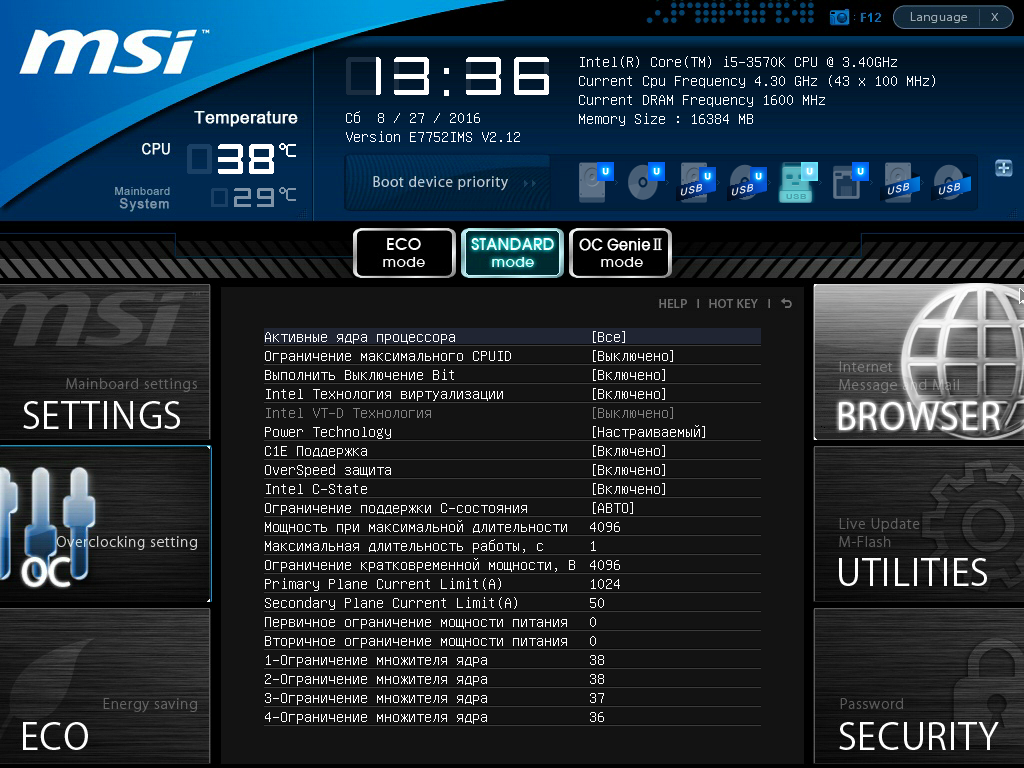Open the OC overclocking setting section
This screenshot has width=1024, height=768.
[104, 524]
